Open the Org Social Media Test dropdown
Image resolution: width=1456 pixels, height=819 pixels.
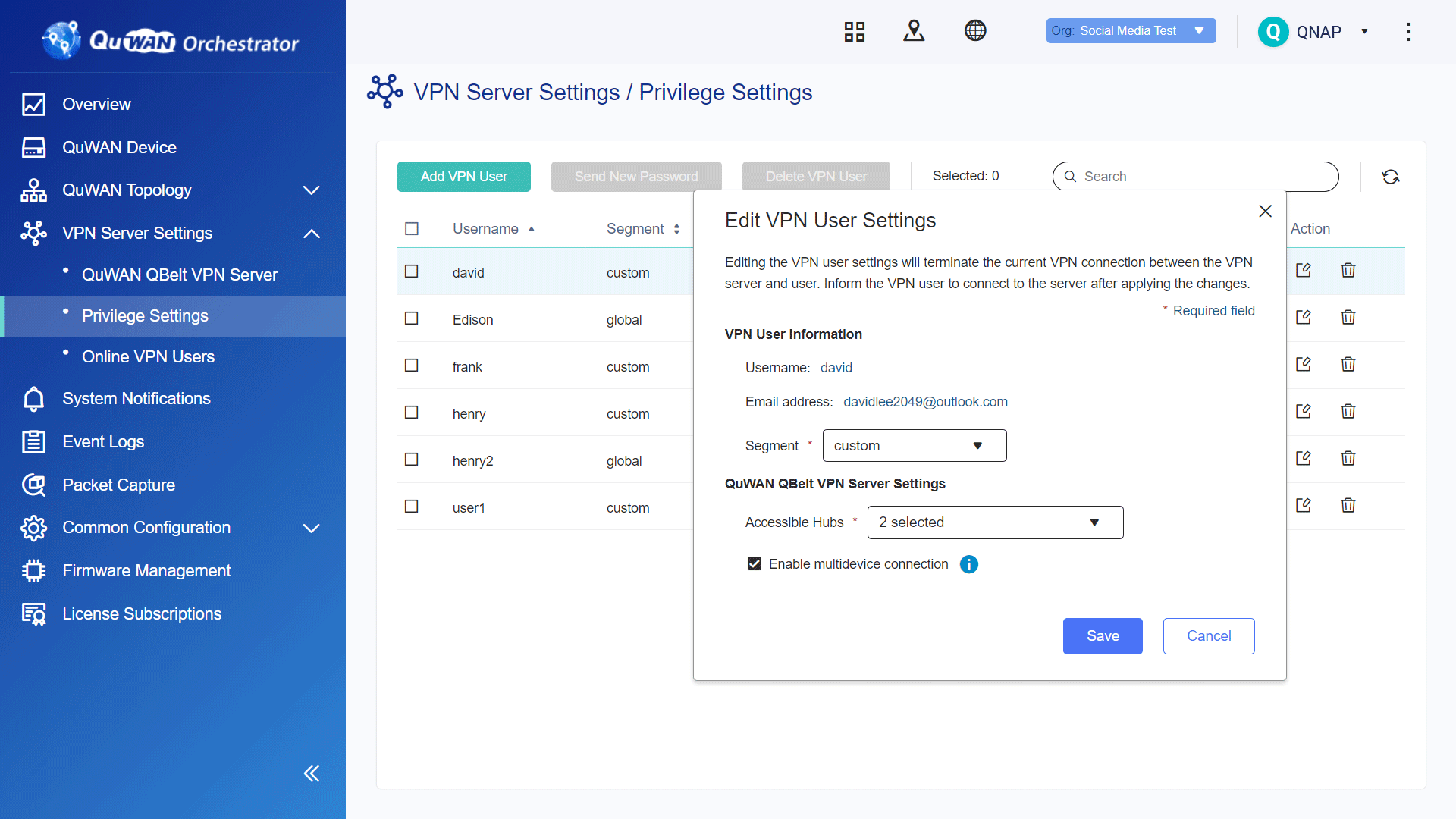point(1131,31)
